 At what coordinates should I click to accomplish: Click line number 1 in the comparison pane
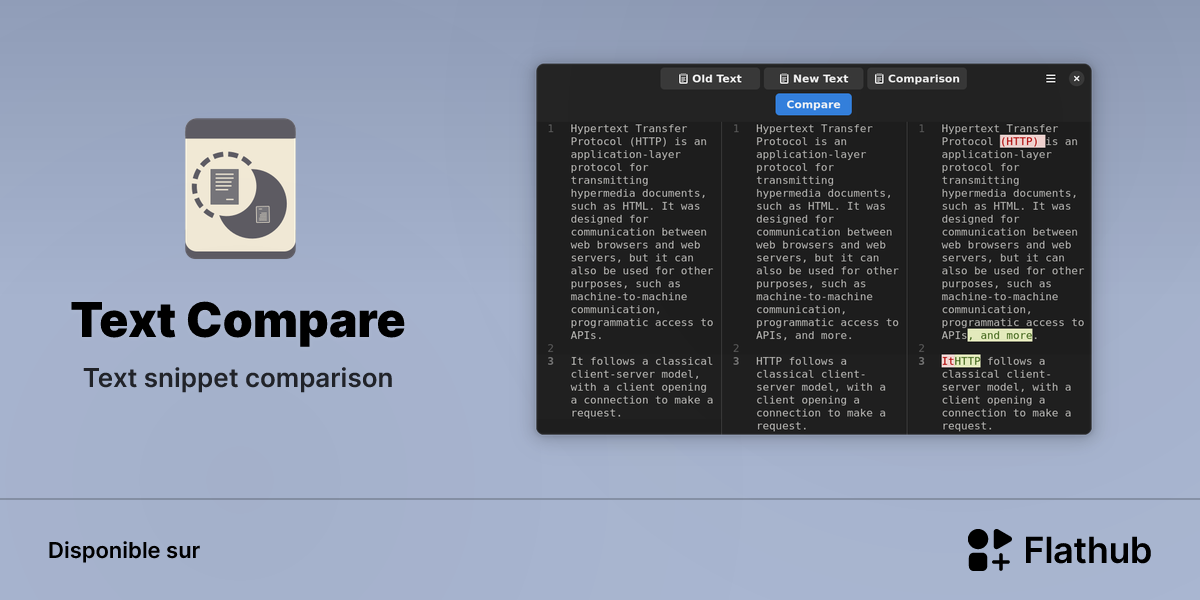[921, 129]
